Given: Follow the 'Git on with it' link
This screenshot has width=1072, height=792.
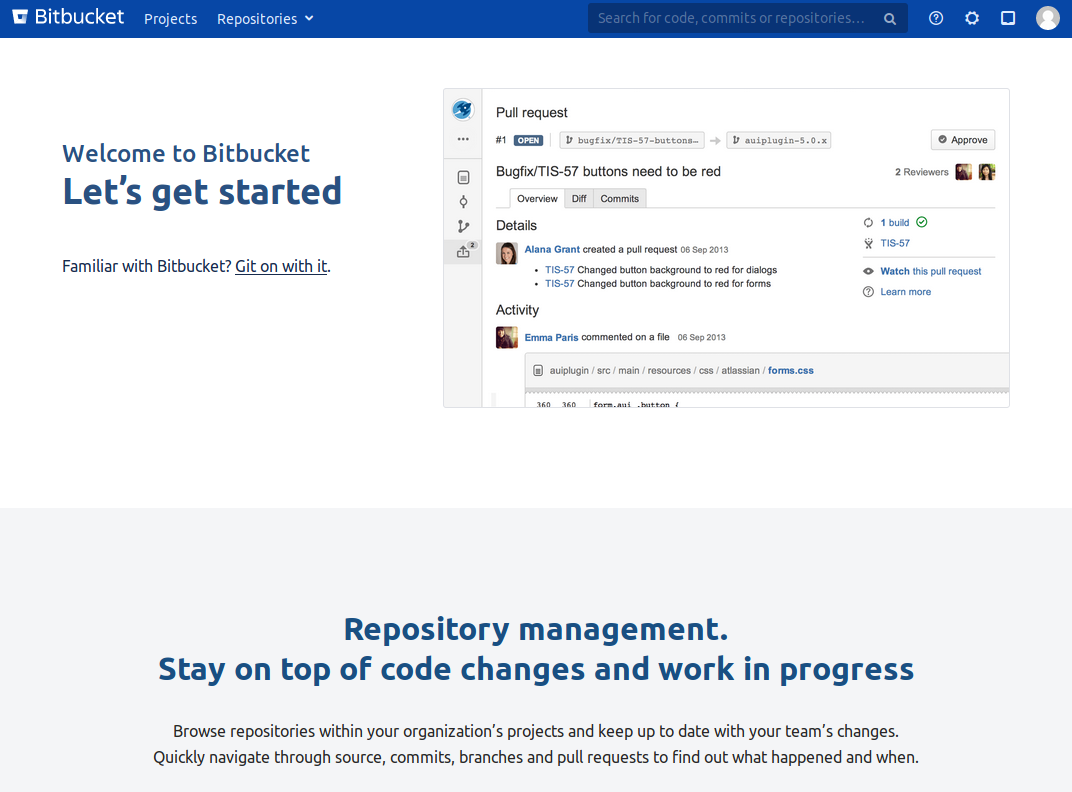Looking at the screenshot, I should click(281, 266).
